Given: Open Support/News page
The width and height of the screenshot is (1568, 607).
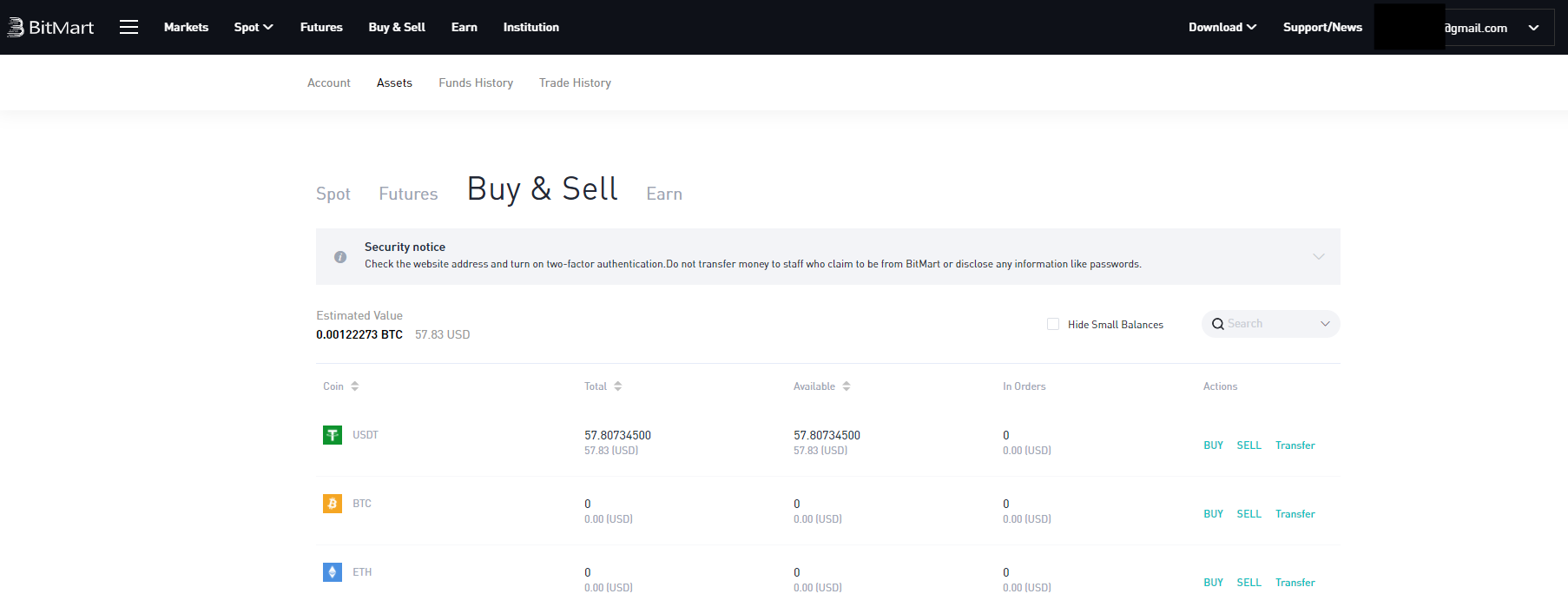Looking at the screenshot, I should pos(1322,27).
